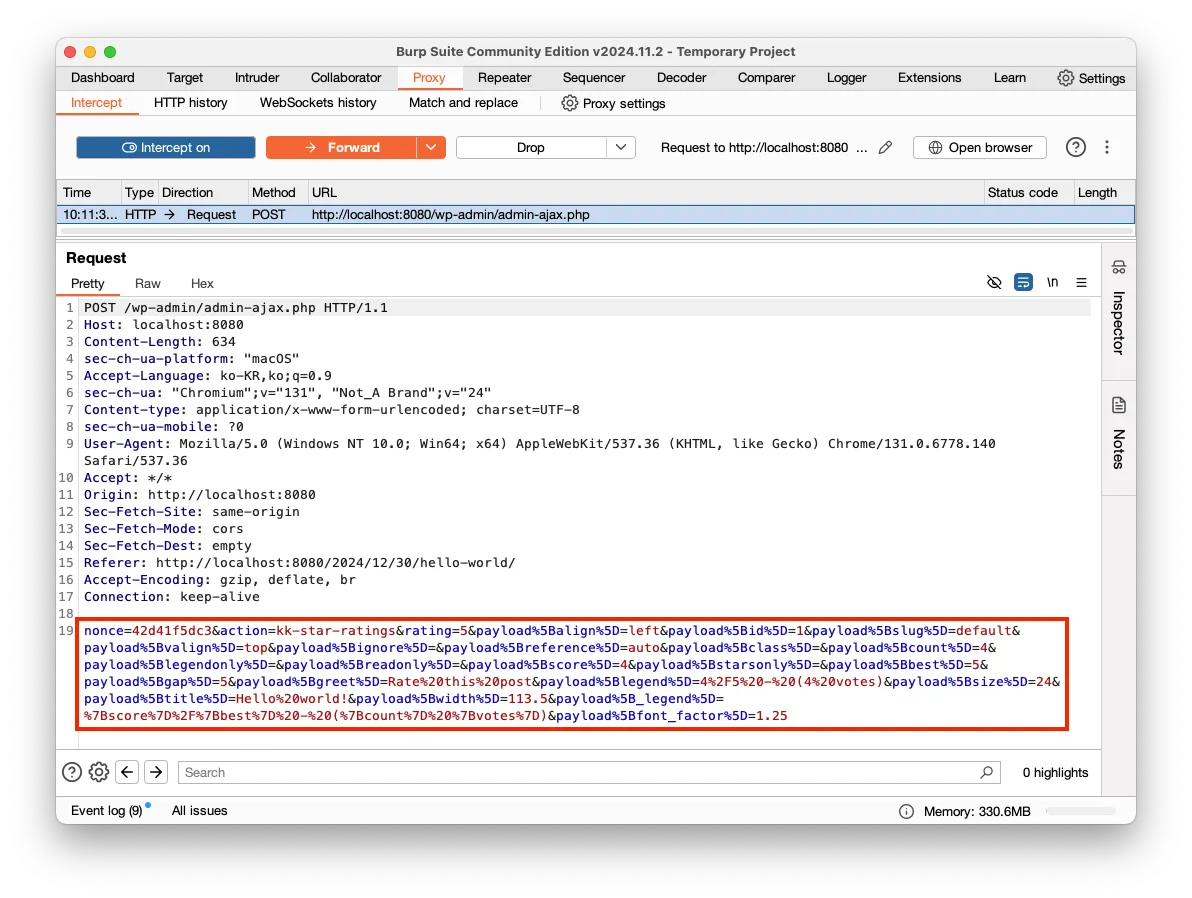Click in the request Search field
The height and width of the screenshot is (898, 1192).
coord(589,773)
